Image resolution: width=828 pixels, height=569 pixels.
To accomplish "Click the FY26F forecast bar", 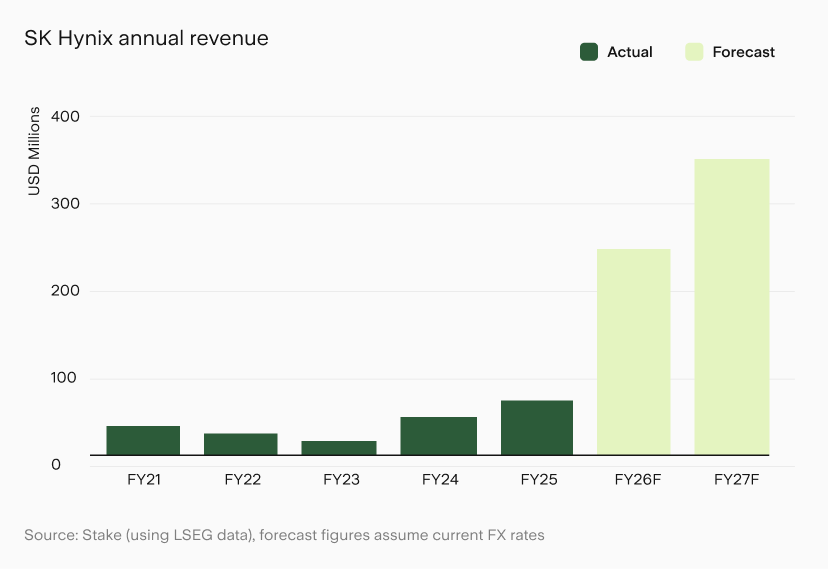I will 634,352.
